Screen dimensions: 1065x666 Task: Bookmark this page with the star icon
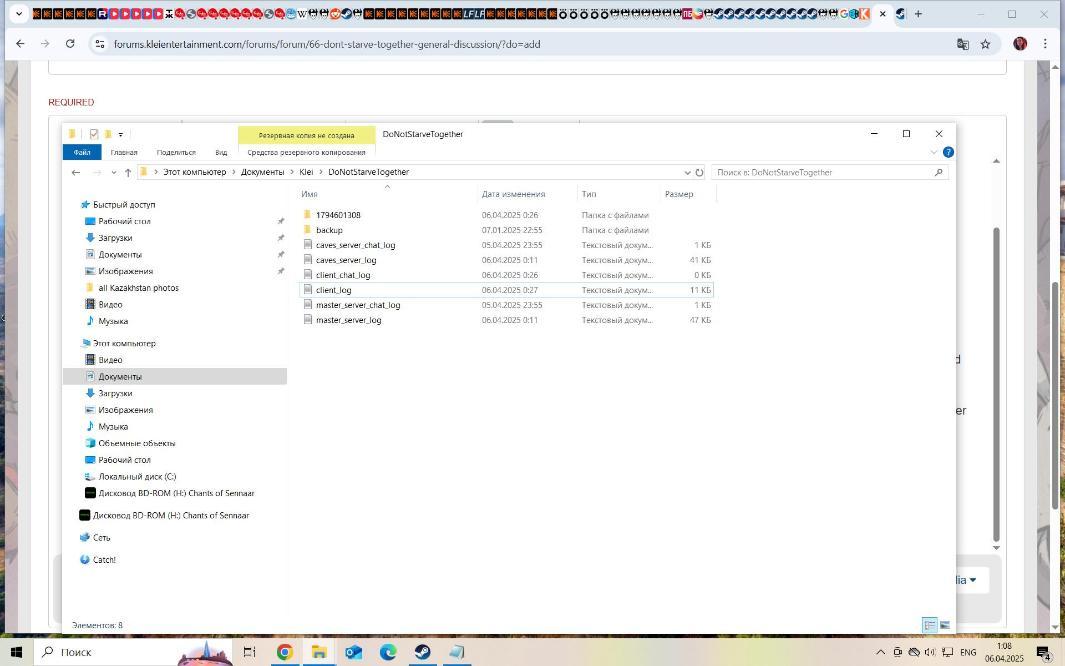click(x=985, y=44)
